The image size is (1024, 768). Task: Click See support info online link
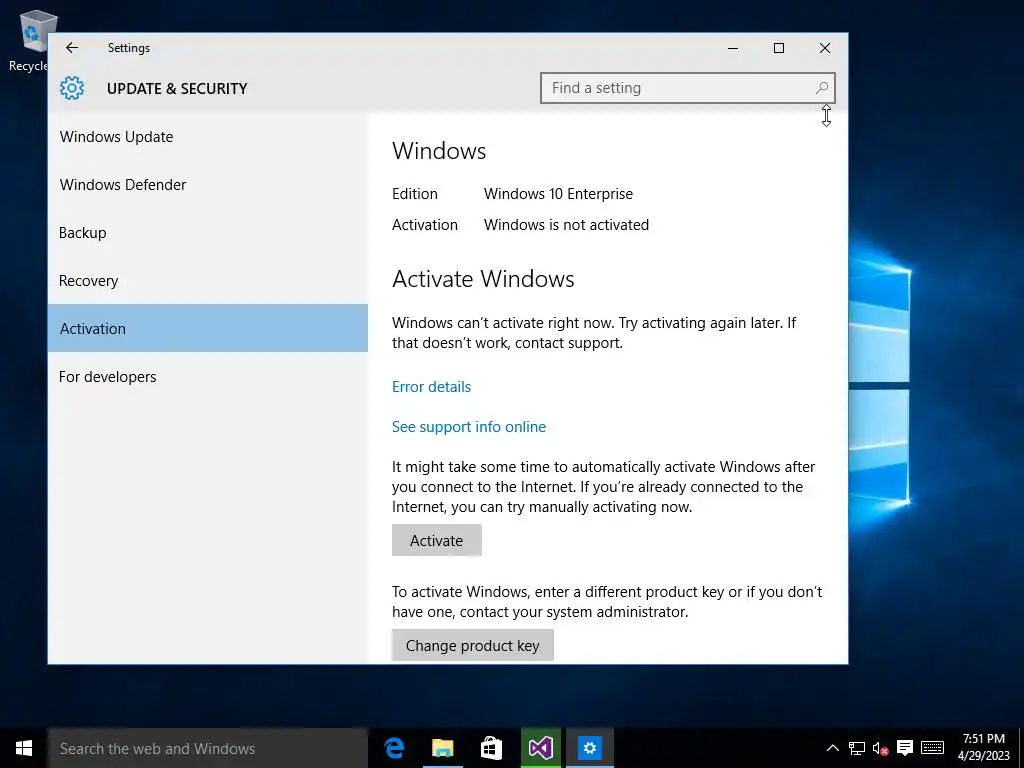469,426
